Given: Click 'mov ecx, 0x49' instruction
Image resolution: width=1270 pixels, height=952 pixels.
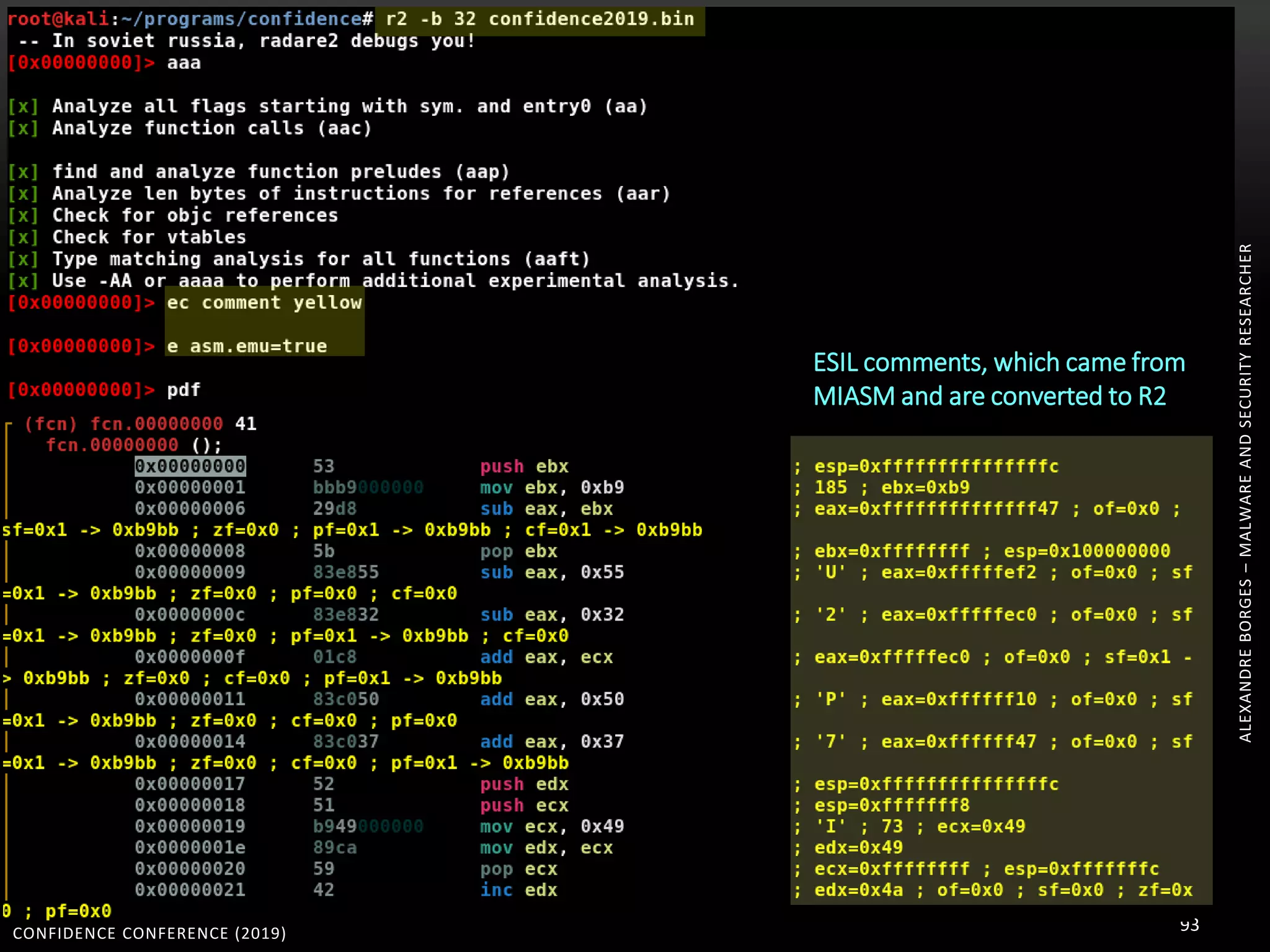Looking at the screenshot, I should pos(552,826).
